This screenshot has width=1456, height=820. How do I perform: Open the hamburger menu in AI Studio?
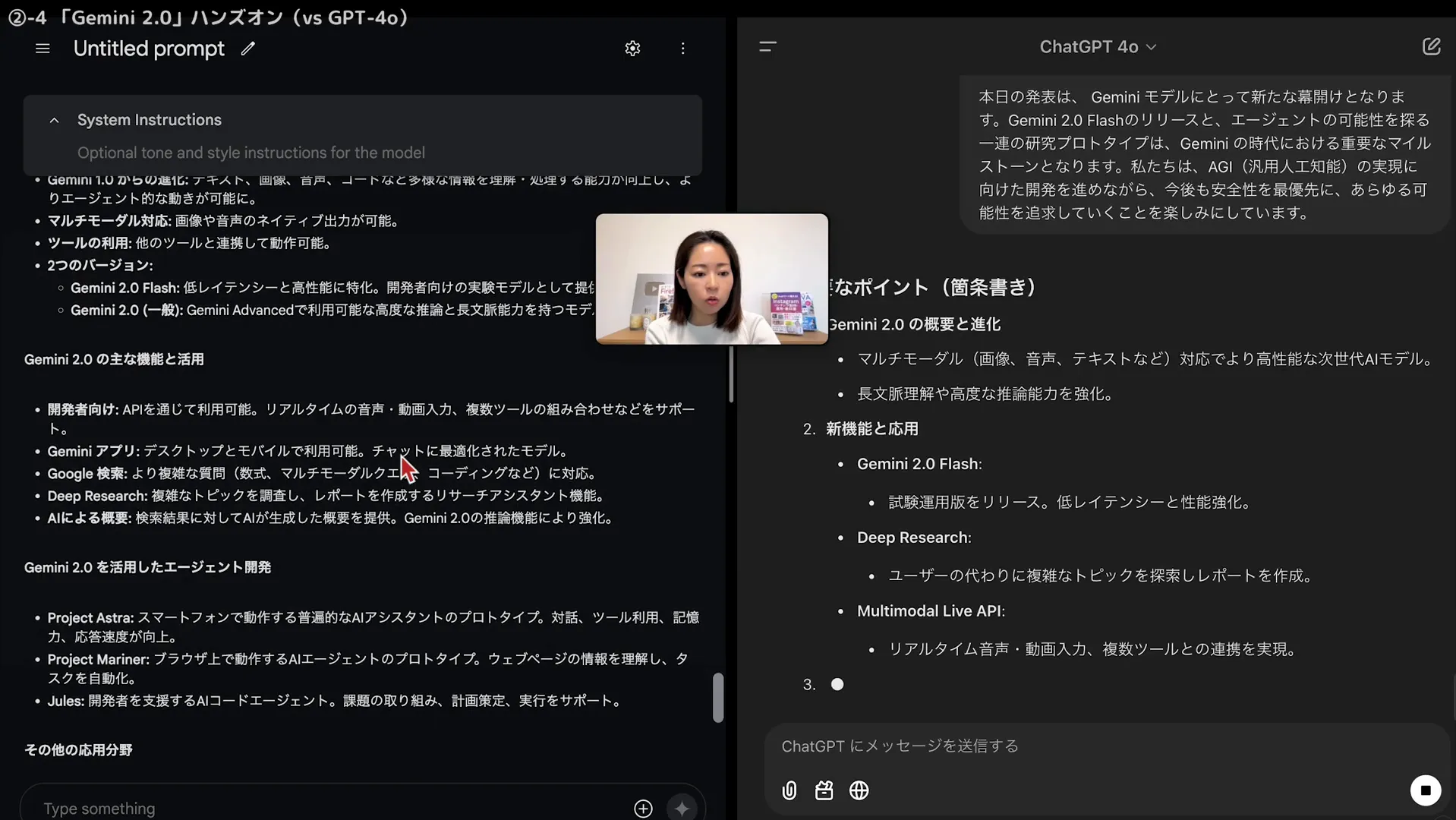tap(43, 49)
